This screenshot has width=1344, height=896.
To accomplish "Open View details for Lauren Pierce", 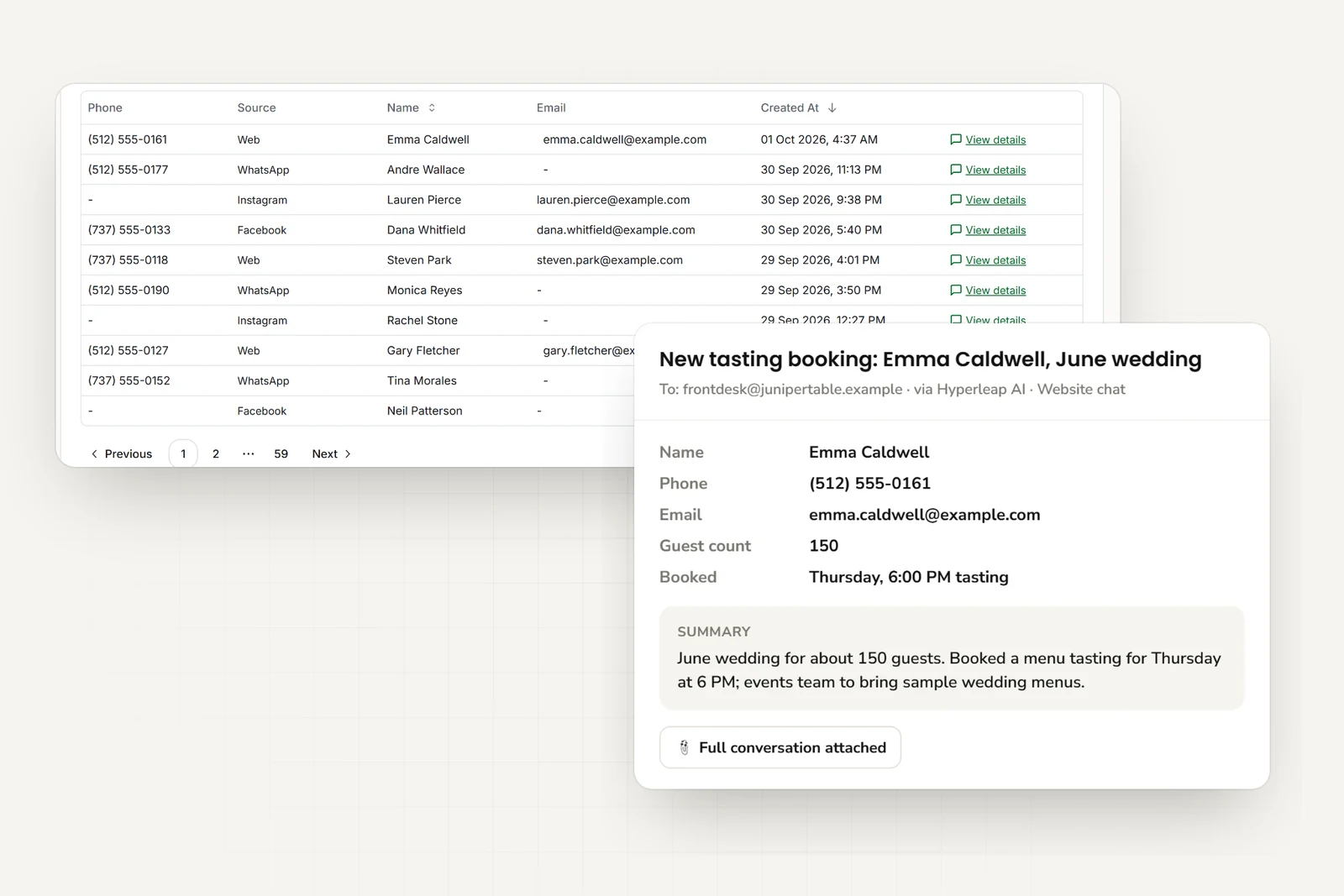I will pos(995,200).
